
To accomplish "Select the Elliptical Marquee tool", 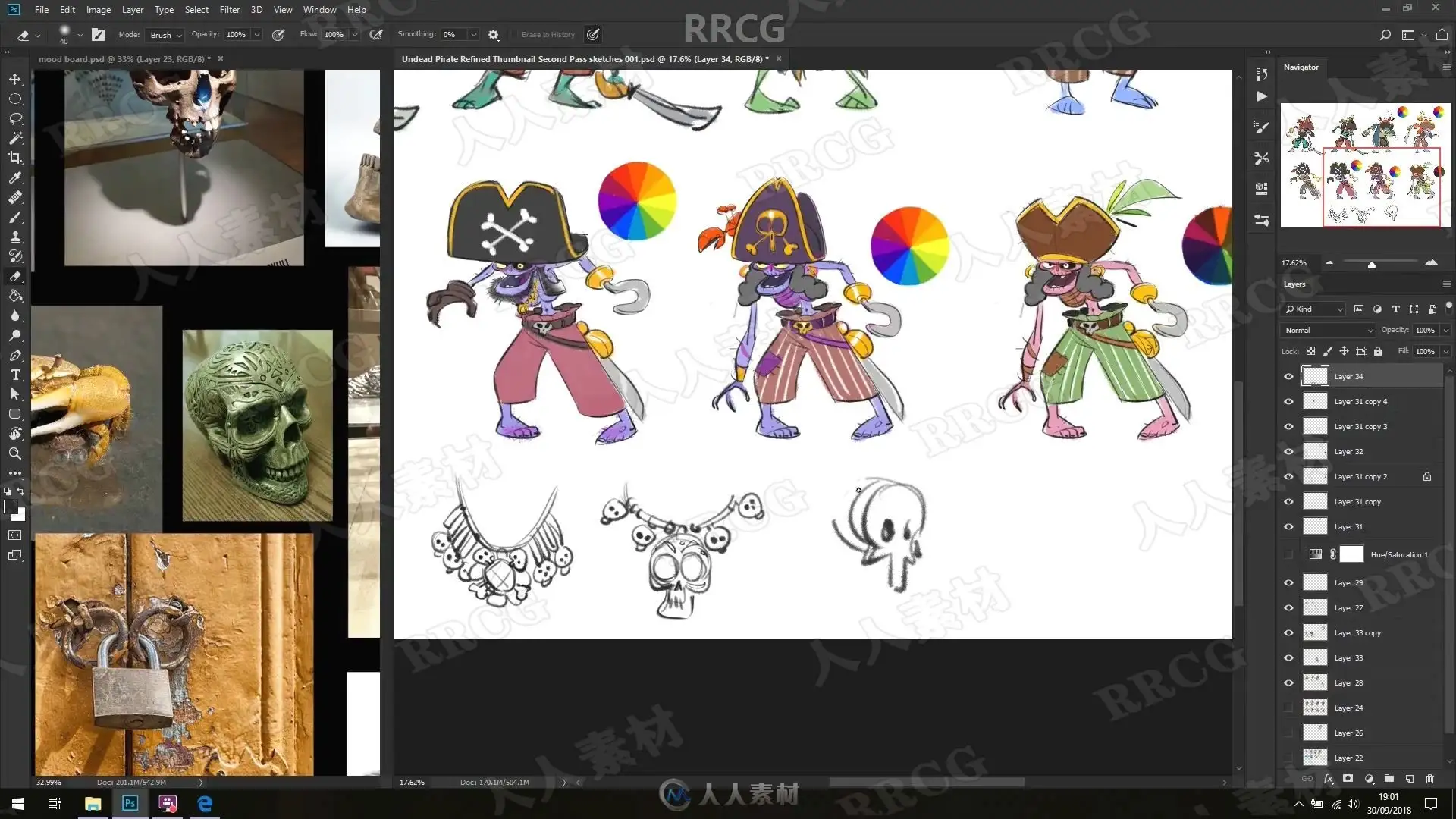I will 15,99.
